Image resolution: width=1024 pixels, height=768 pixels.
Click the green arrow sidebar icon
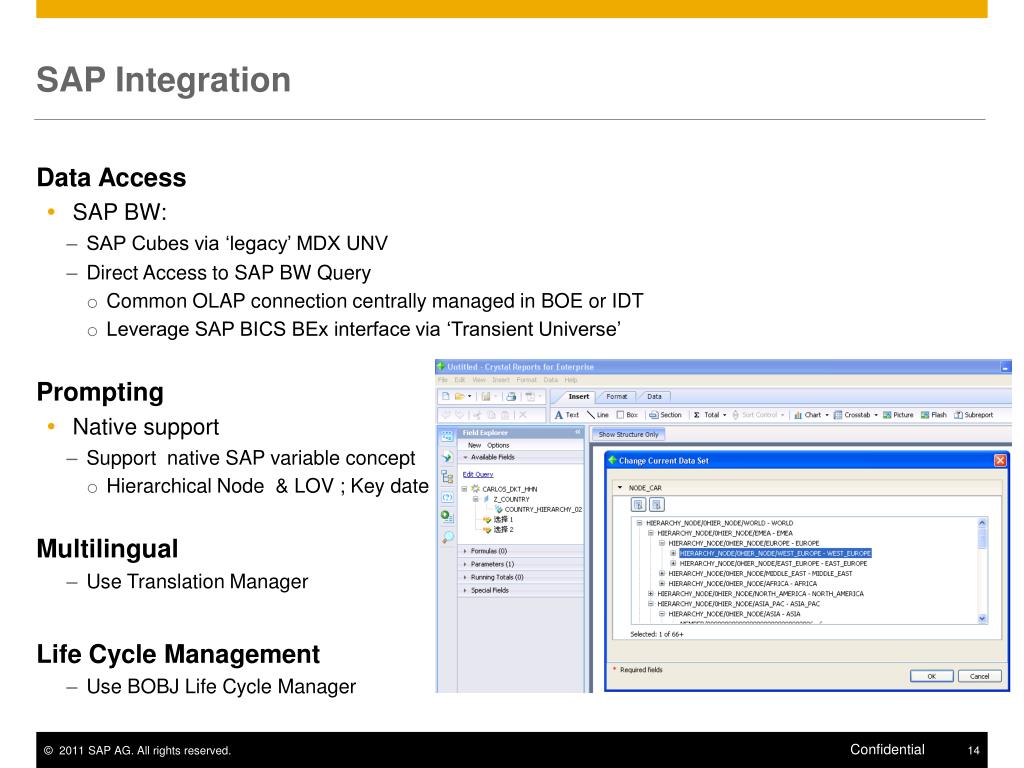pos(447,456)
